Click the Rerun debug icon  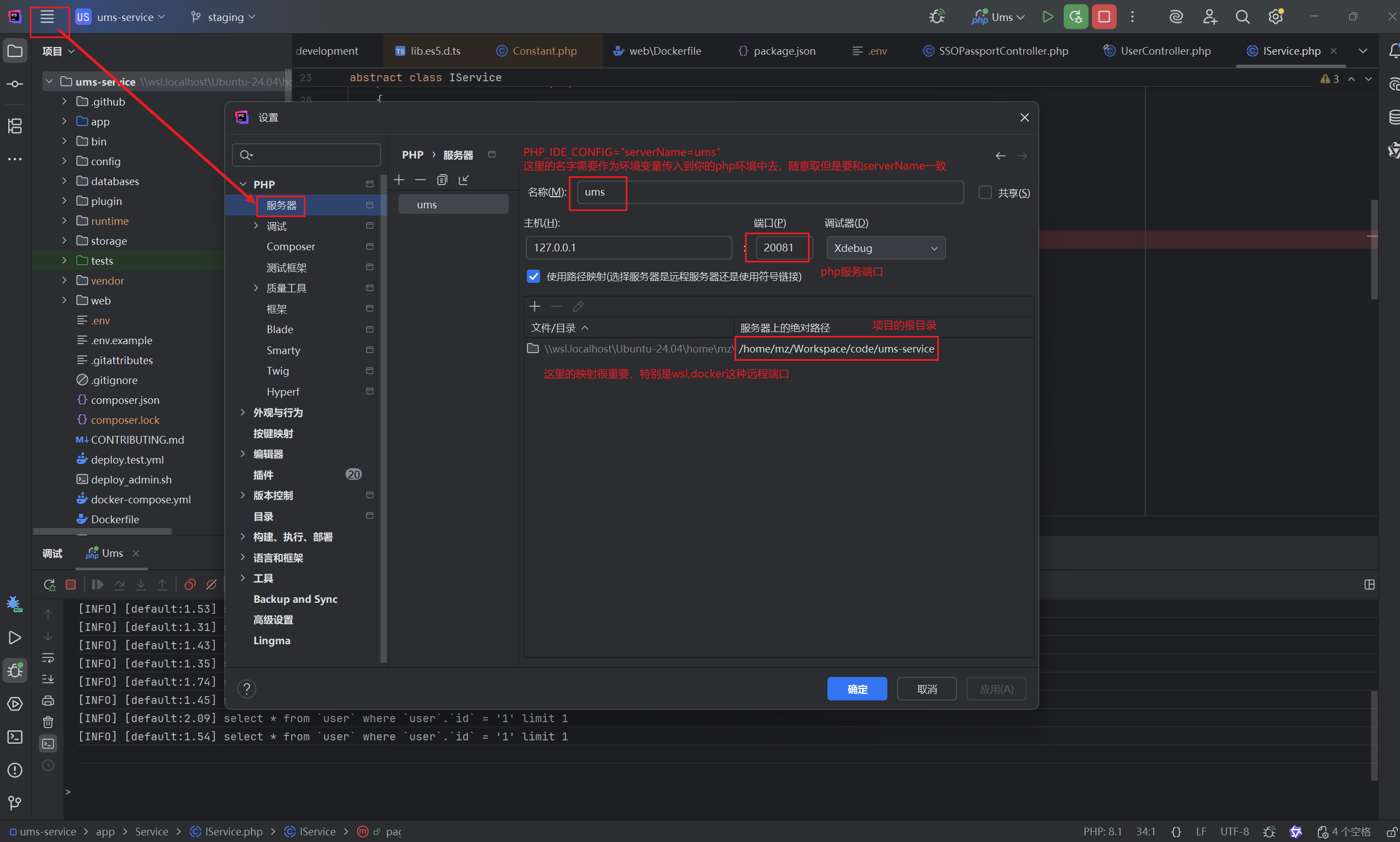49,585
